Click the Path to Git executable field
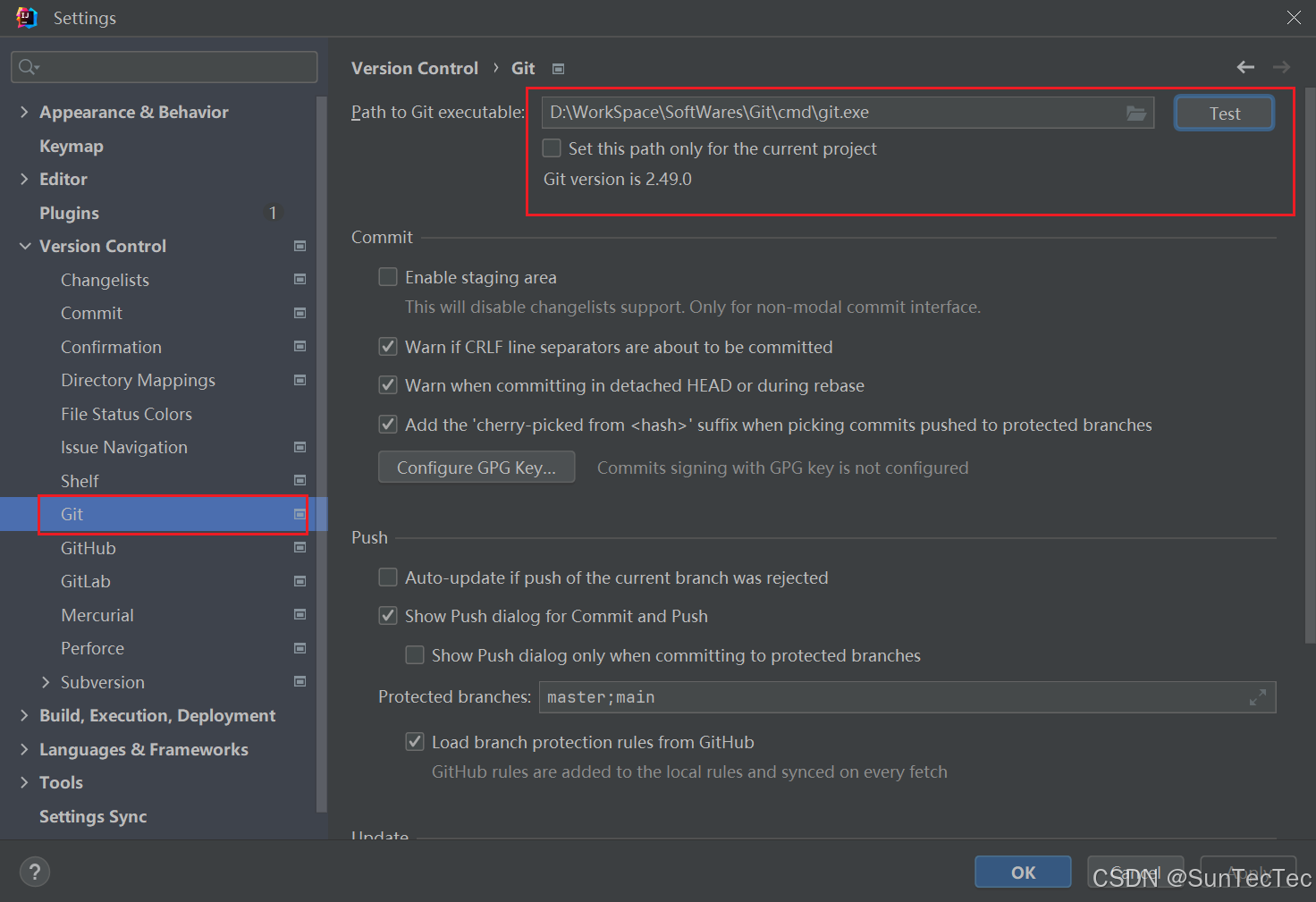The height and width of the screenshot is (902, 1316). point(848,113)
